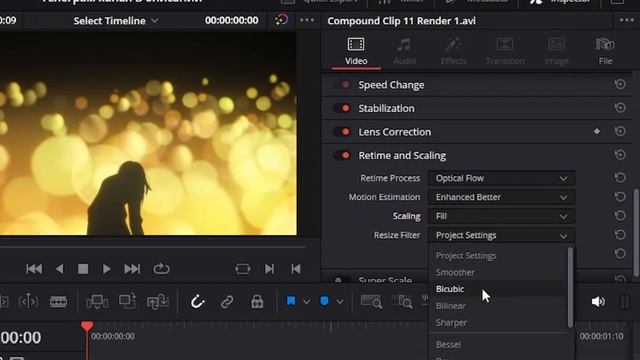Open the viewer options three-dots menu
This screenshot has height=360, width=640.
pyautogui.click(x=307, y=20)
